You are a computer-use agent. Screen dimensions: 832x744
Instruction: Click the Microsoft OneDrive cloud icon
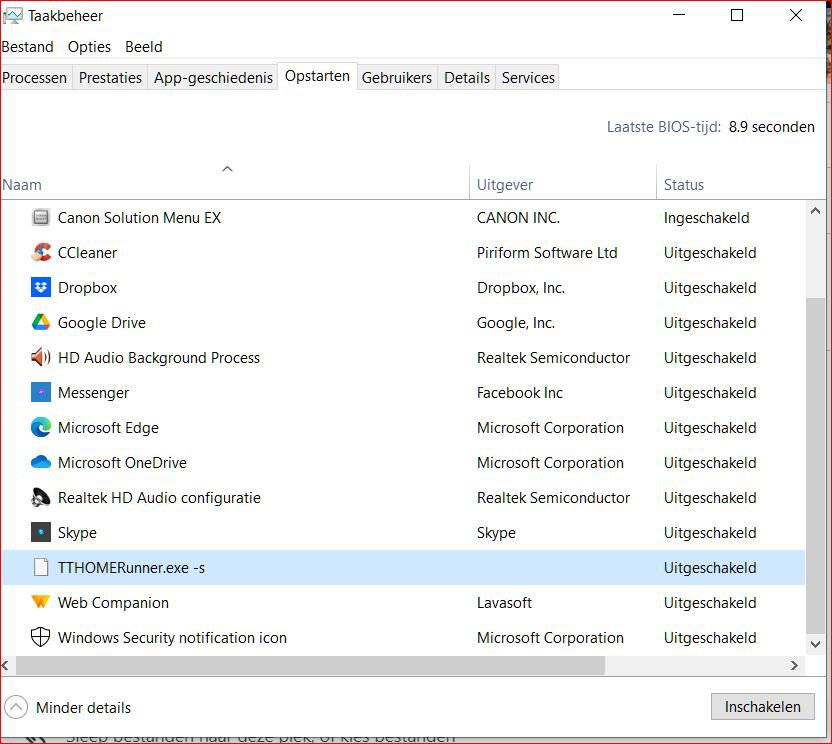41,463
